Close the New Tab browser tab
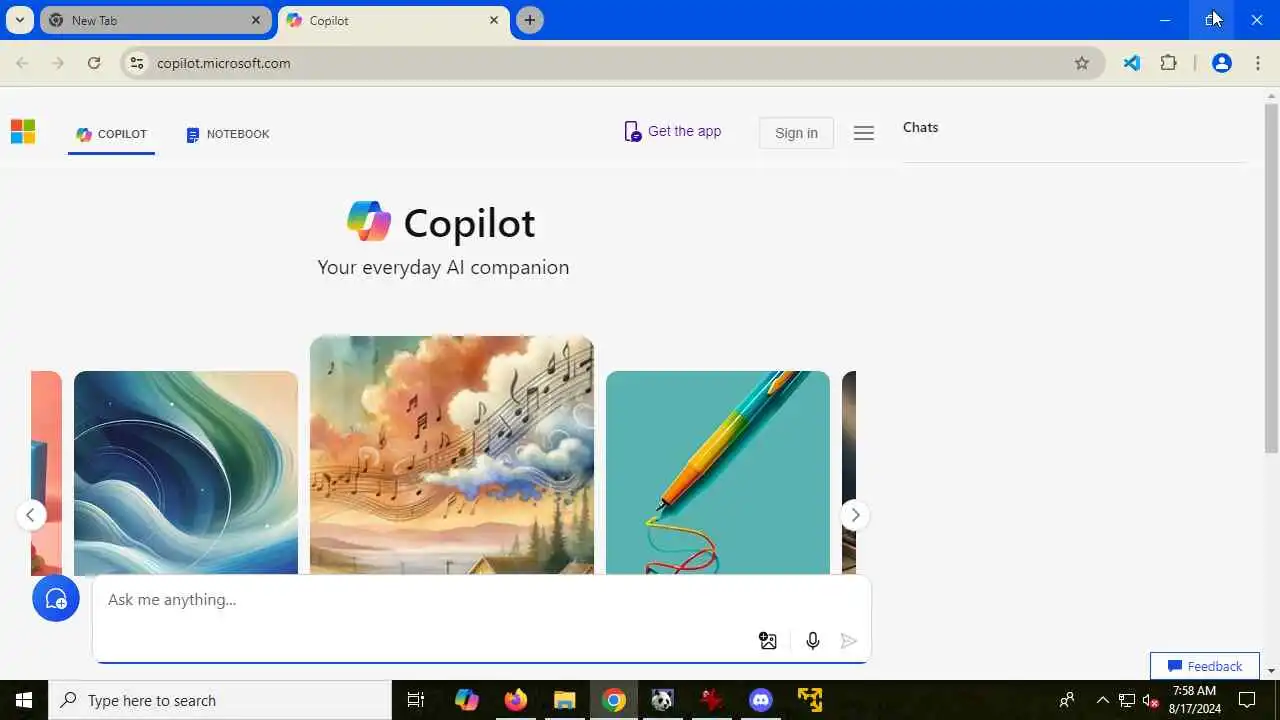 pos(256,20)
